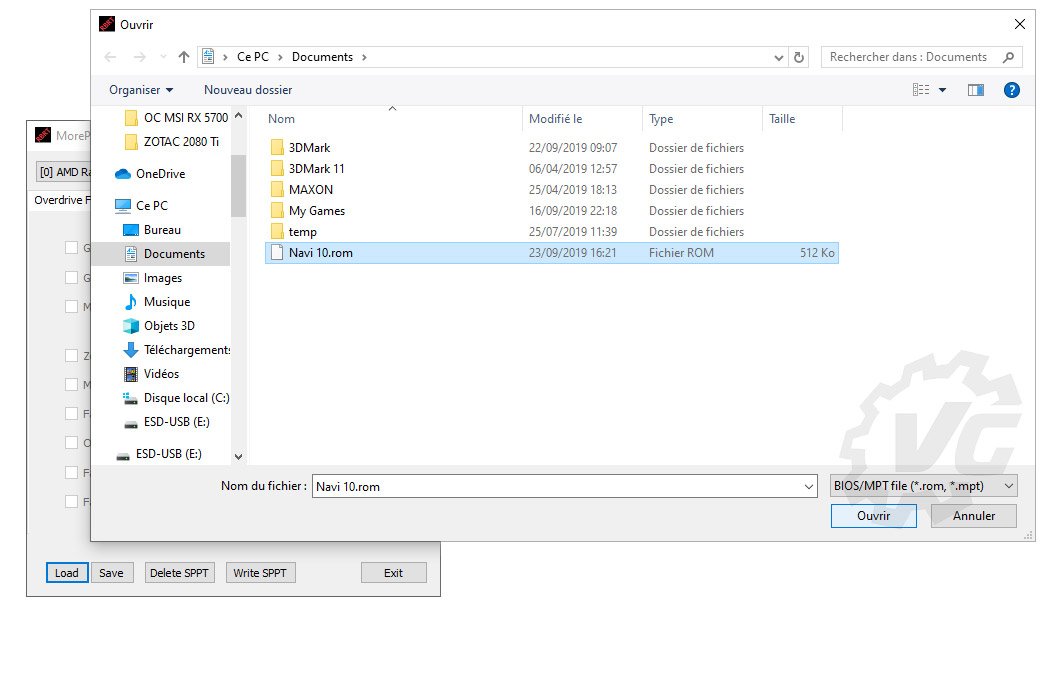1045x680 pixels.
Task: Select the Navi 10.rom file
Action: [320, 253]
